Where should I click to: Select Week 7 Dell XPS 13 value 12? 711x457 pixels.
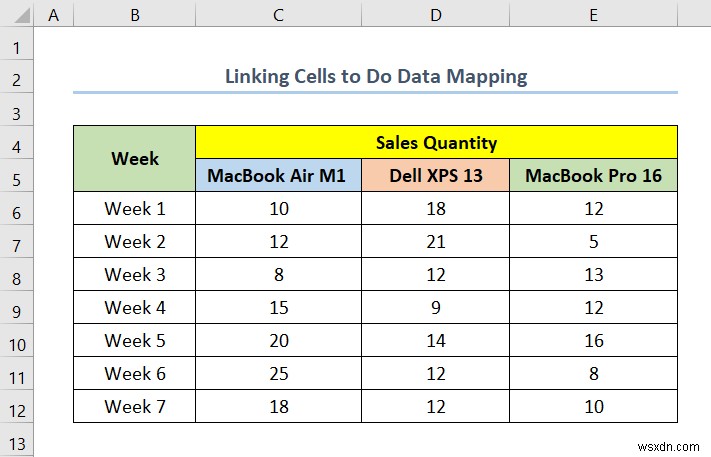point(435,407)
